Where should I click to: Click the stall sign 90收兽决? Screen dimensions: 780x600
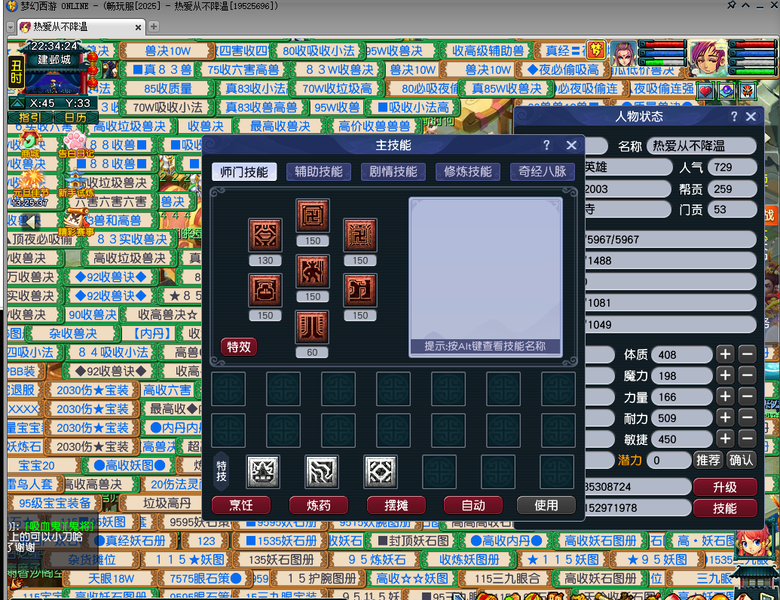[x=93, y=314]
